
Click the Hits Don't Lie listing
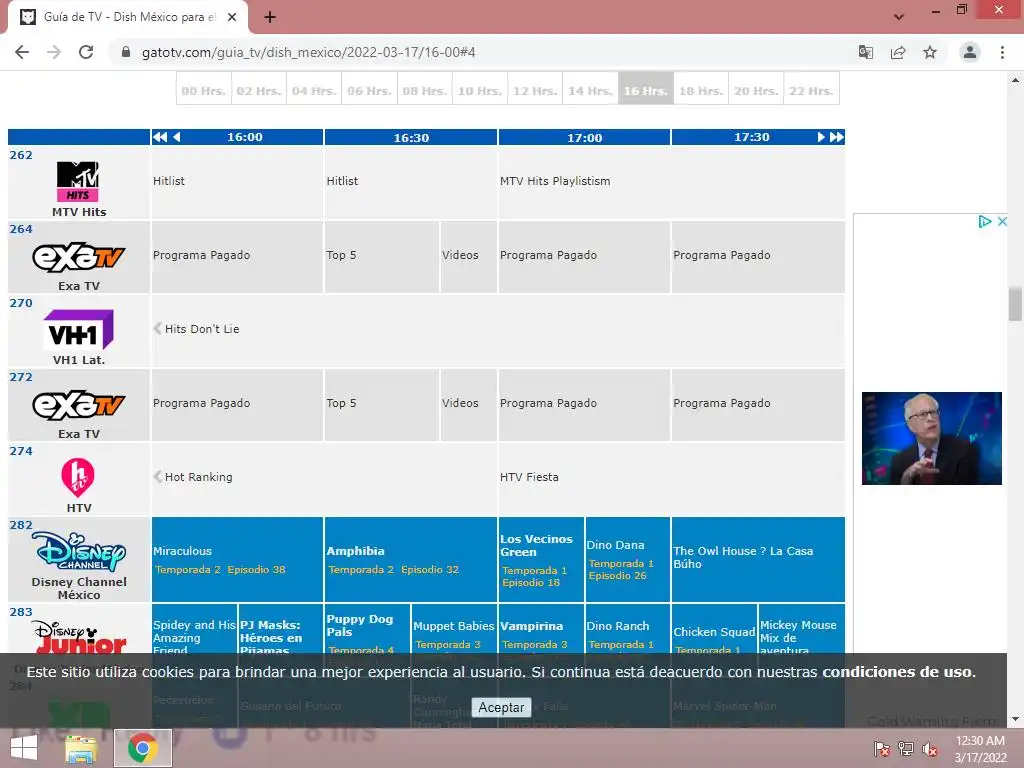pyautogui.click(x=202, y=329)
